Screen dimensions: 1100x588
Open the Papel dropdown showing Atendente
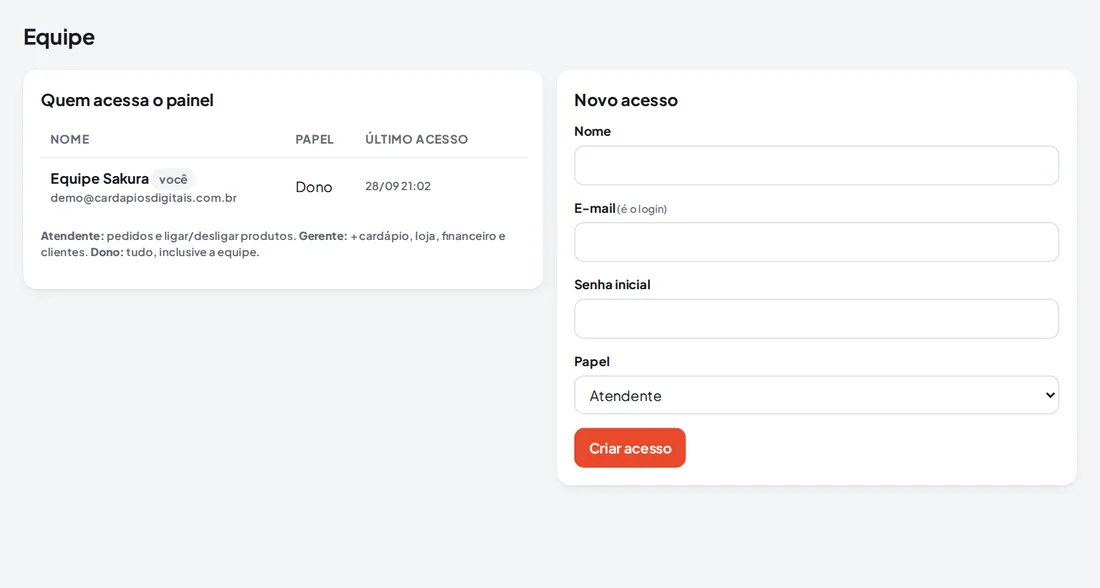tap(816, 395)
